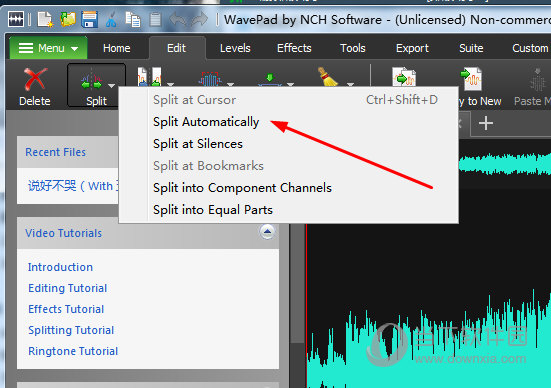The height and width of the screenshot is (388, 551).
Task: Open the dropdown arrow beside the broom icon
Action: [350, 84]
